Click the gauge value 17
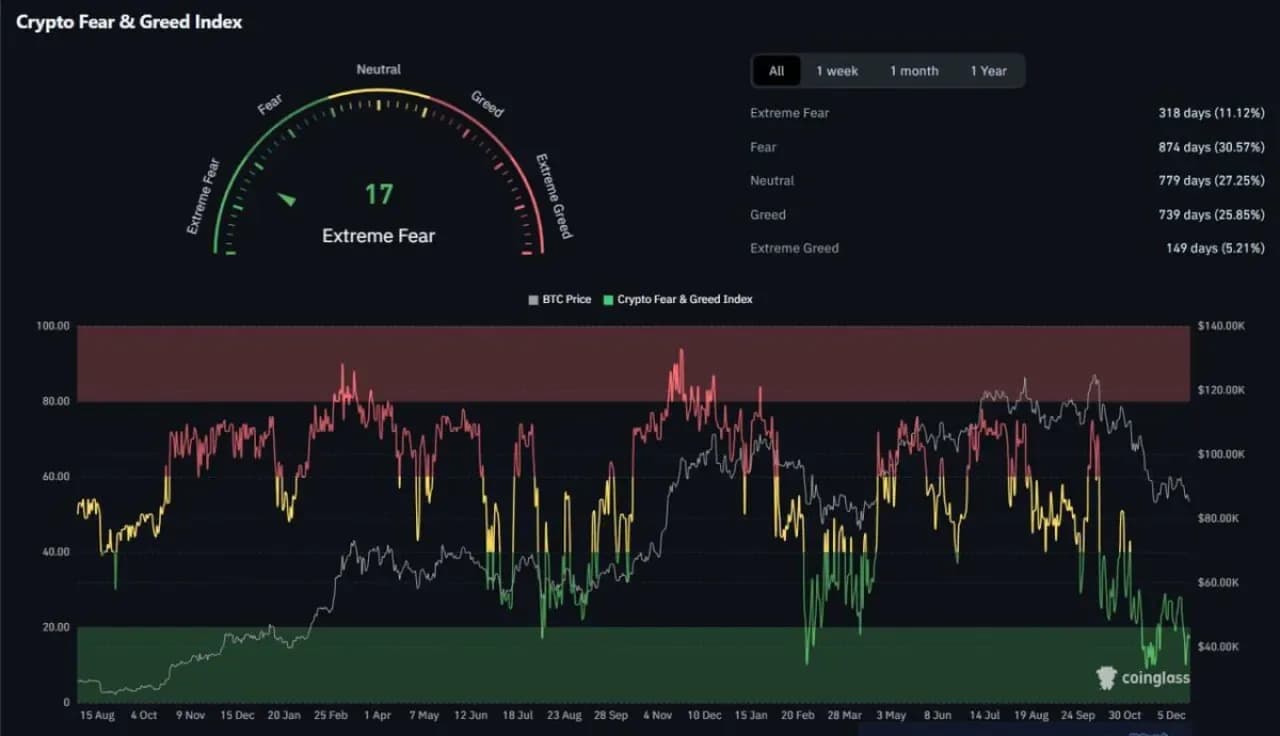1280x736 pixels. pyautogui.click(x=378, y=194)
